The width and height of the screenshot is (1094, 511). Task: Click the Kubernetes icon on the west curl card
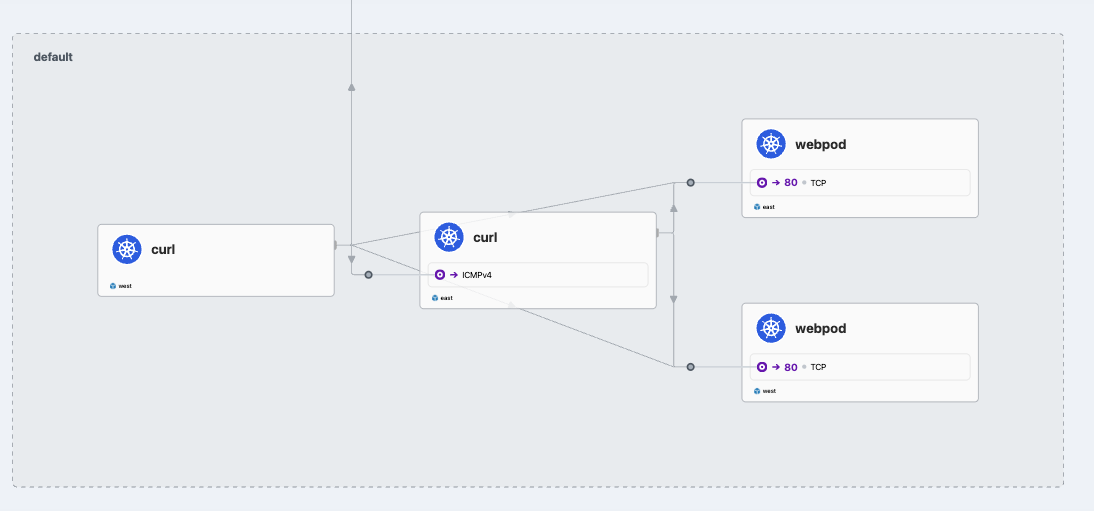pyautogui.click(x=127, y=249)
